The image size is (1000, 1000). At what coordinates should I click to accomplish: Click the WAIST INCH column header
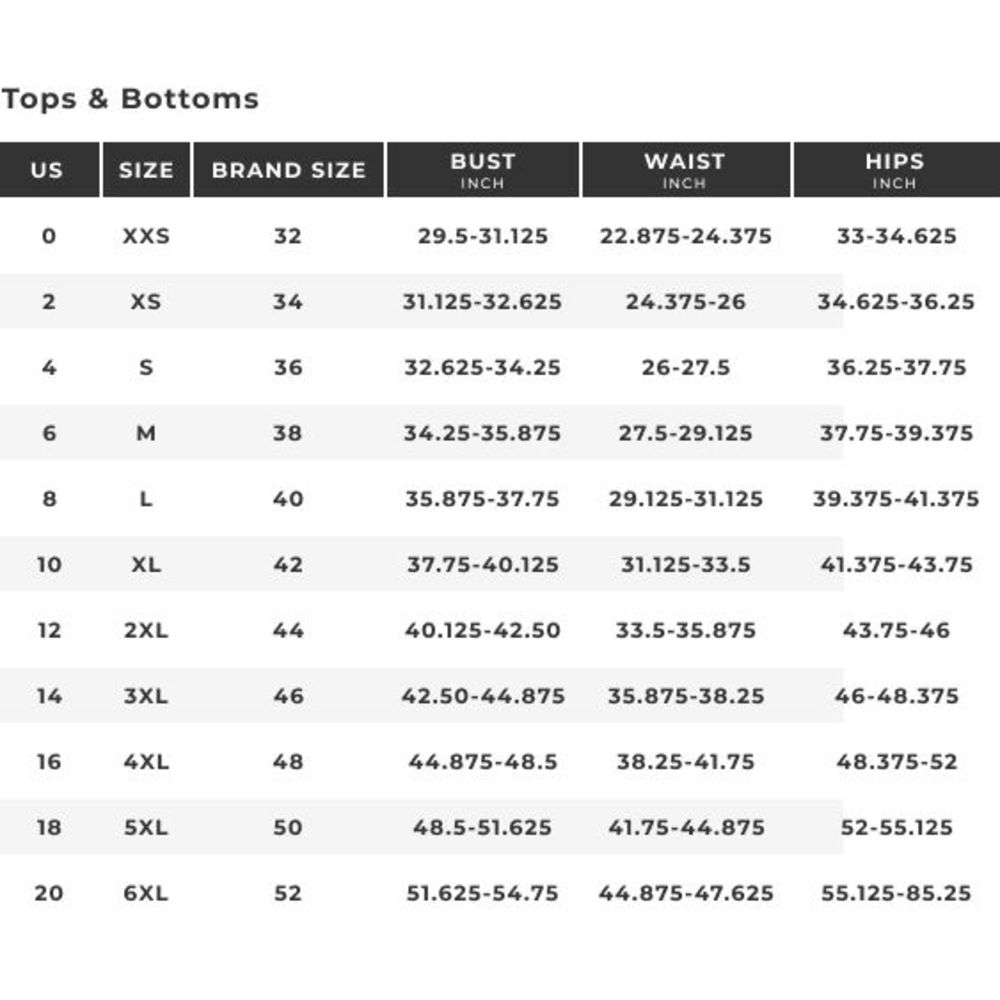point(686,170)
